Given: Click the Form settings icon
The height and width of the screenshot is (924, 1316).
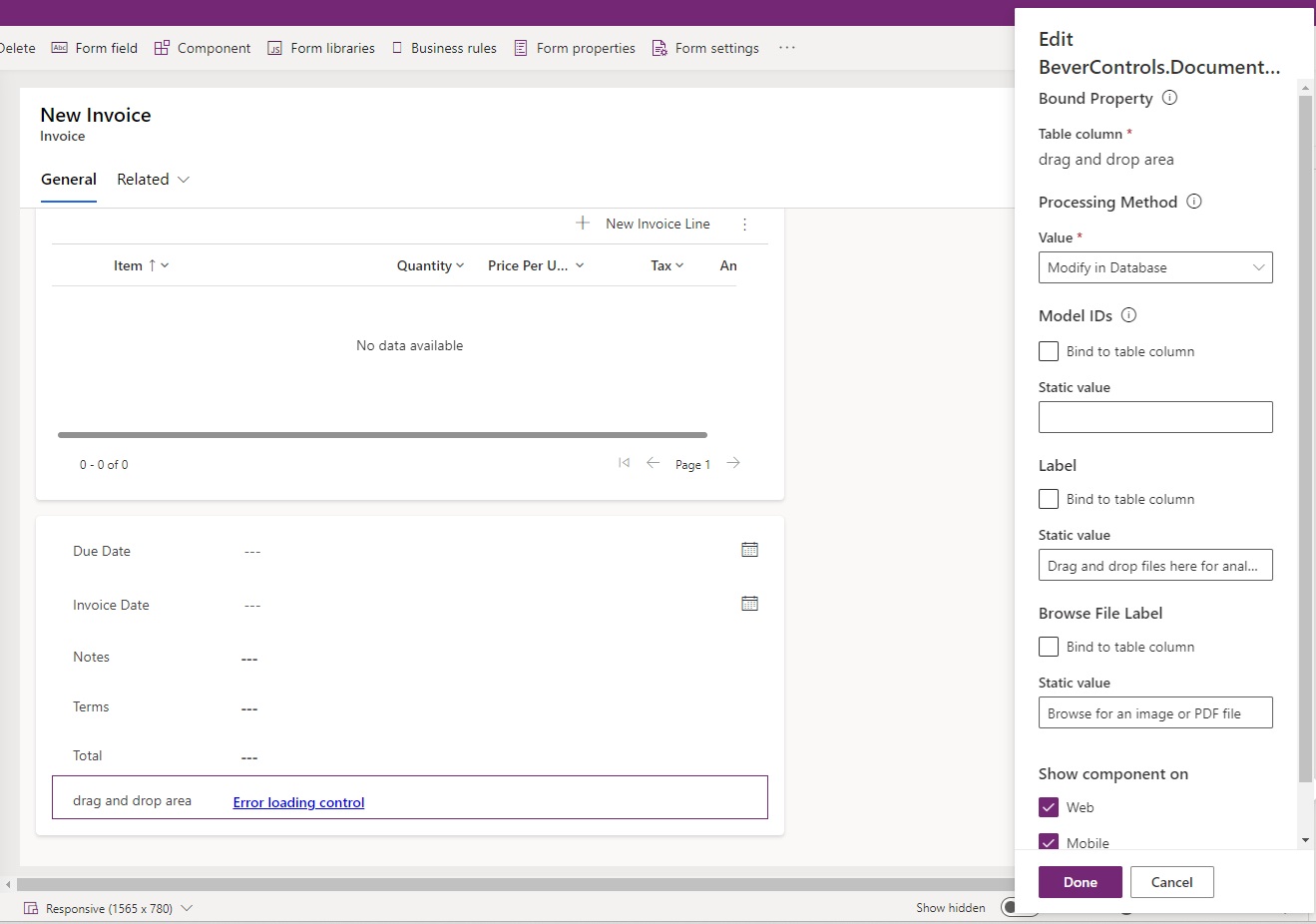Looking at the screenshot, I should click(x=659, y=48).
